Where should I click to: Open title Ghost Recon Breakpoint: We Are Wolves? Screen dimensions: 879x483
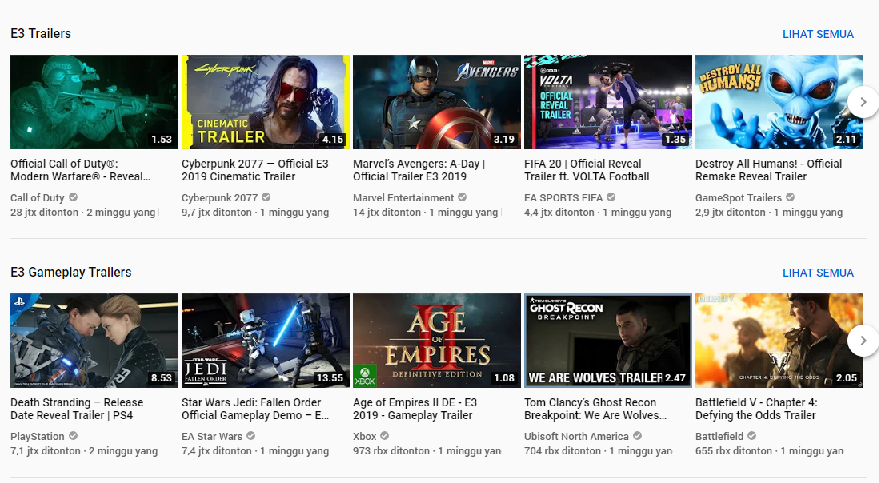pyautogui.click(x=595, y=409)
